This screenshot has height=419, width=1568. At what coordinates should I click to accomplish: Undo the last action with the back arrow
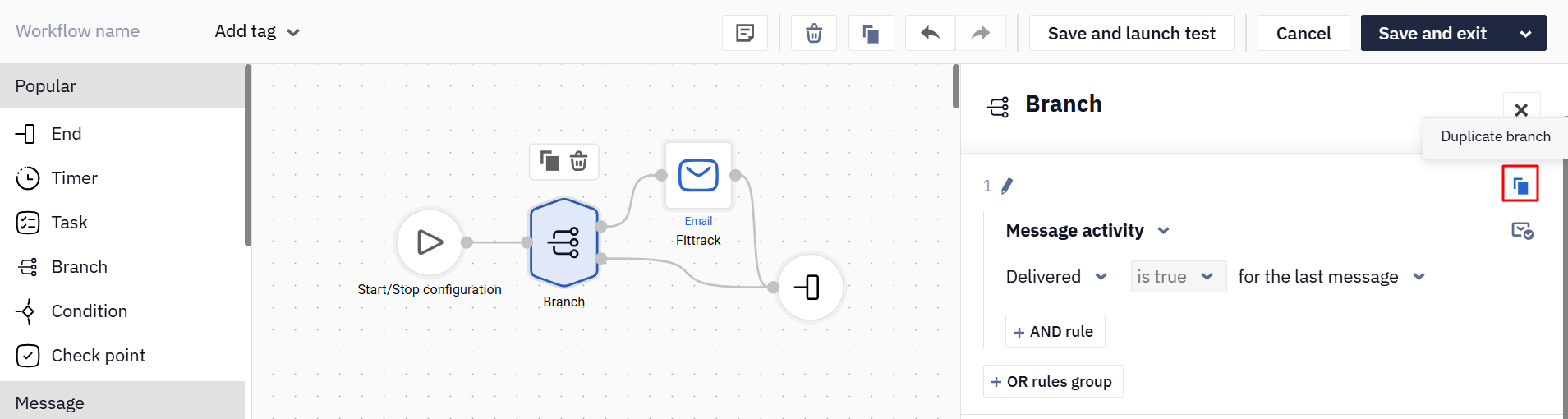(930, 33)
